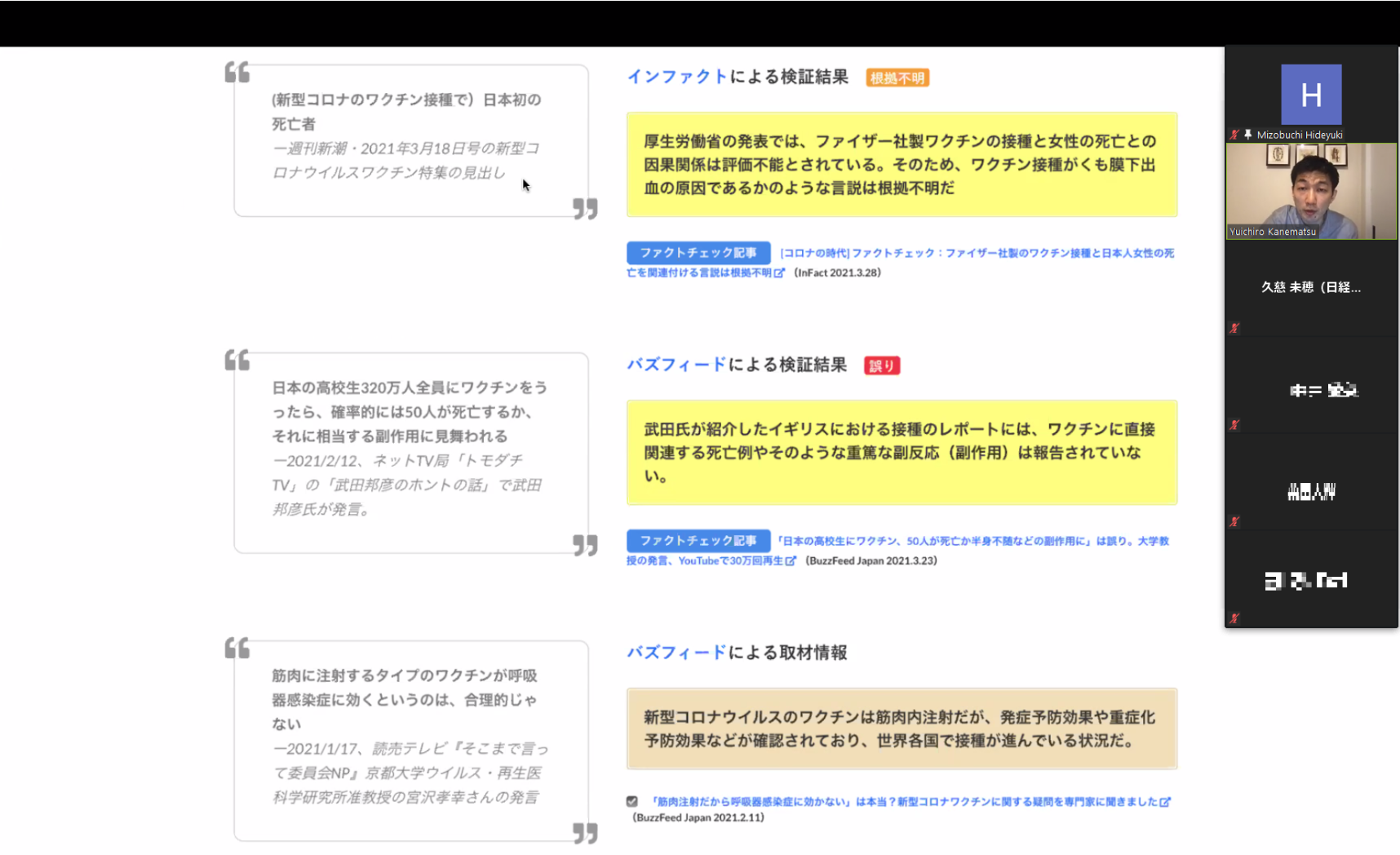Click the インファクト link in first heading
Screen dimensions: 1400x855
(677, 77)
